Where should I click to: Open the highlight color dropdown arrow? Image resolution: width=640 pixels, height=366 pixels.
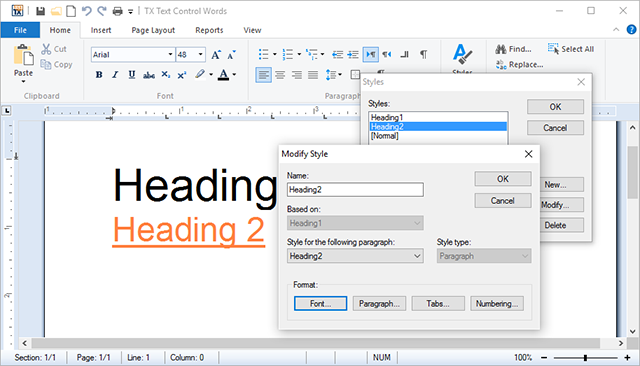pyautogui.click(x=211, y=74)
